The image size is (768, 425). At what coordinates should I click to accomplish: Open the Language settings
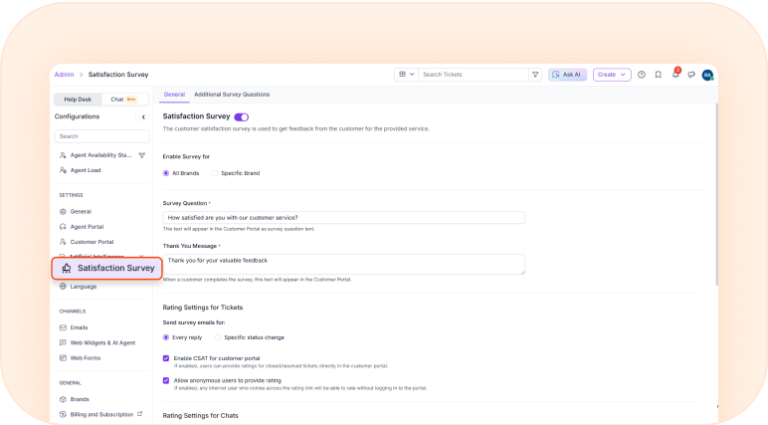[83, 286]
